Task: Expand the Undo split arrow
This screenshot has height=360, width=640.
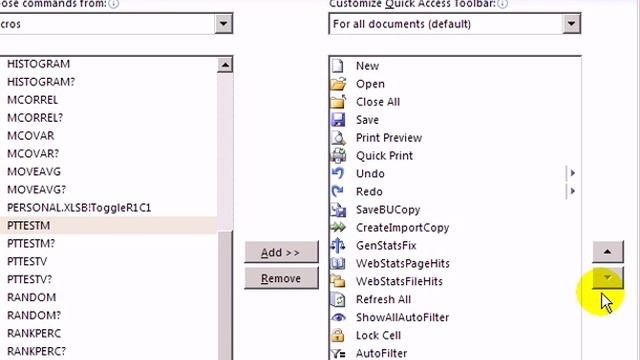Action: 572,173
